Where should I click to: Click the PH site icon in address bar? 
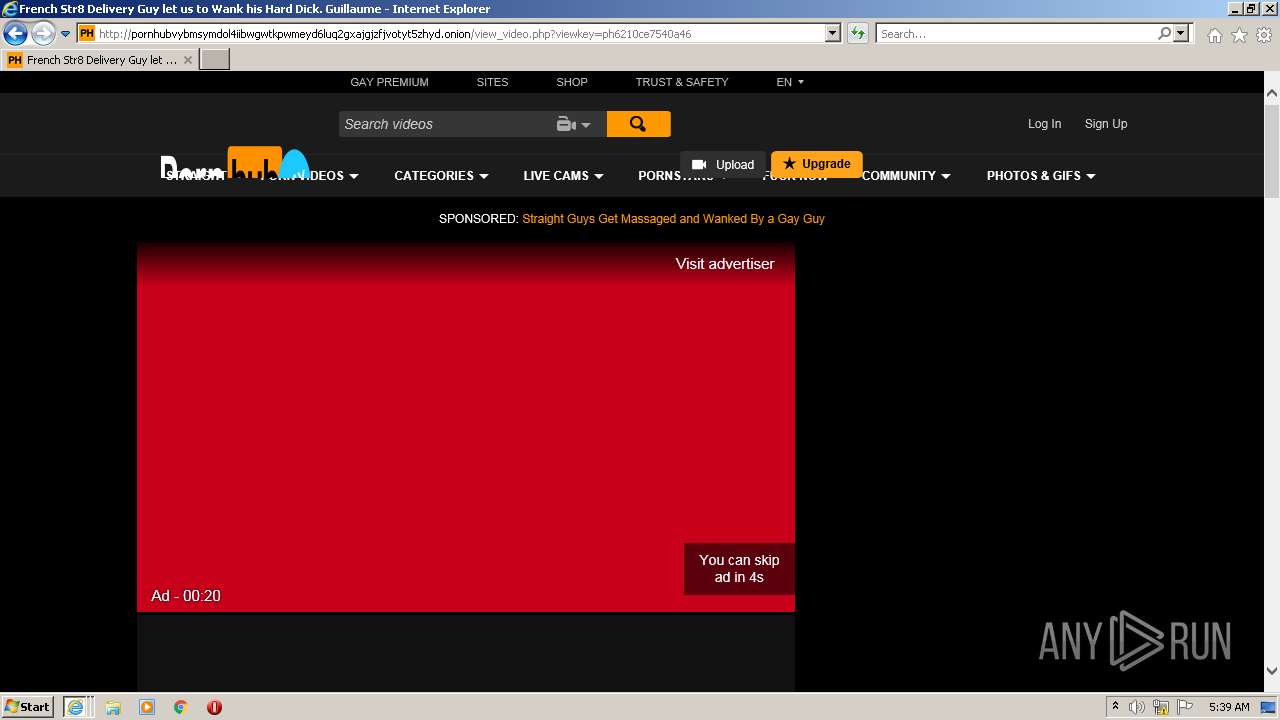coord(87,34)
